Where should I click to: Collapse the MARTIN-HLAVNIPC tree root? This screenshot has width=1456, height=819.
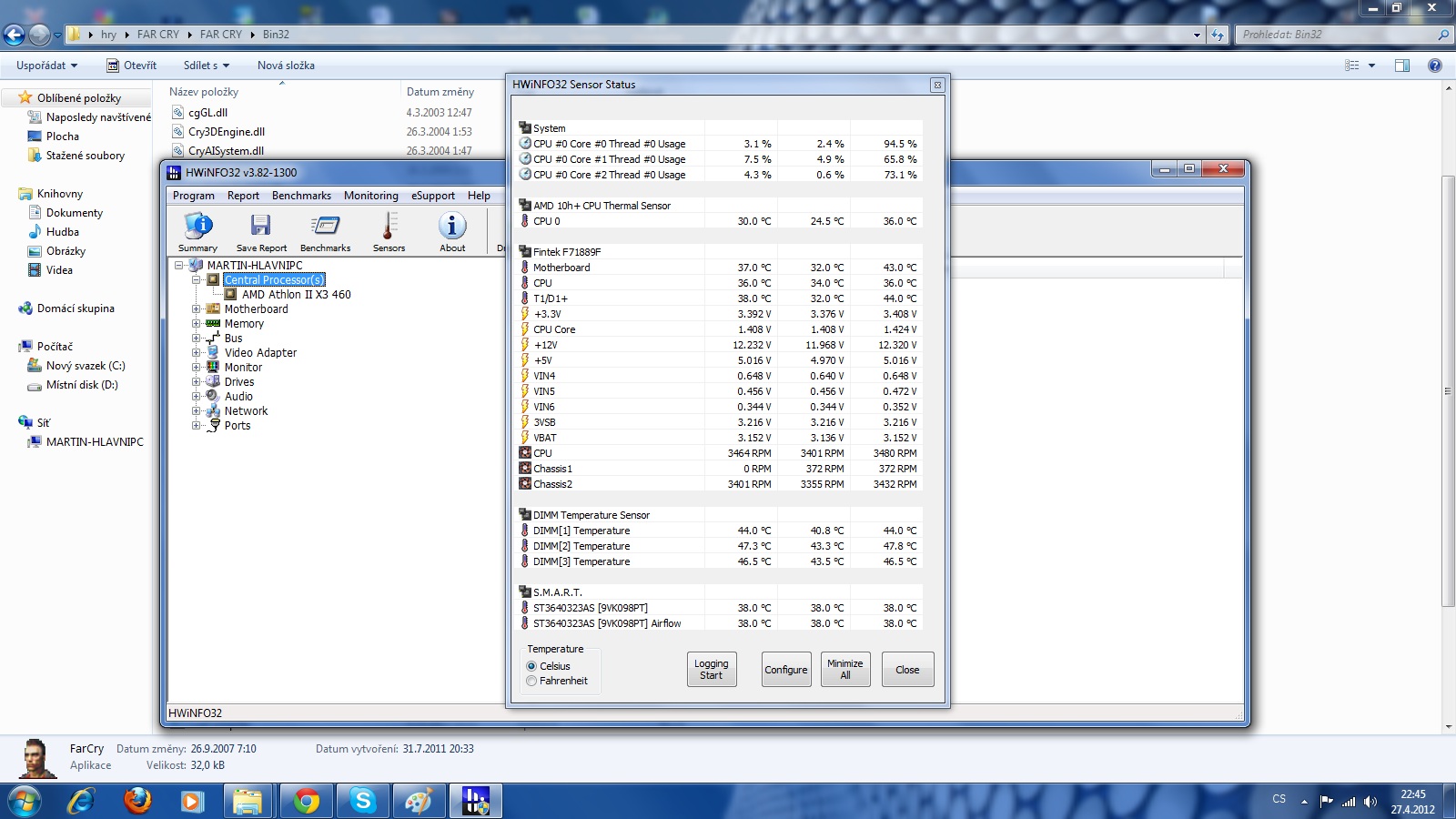179,266
